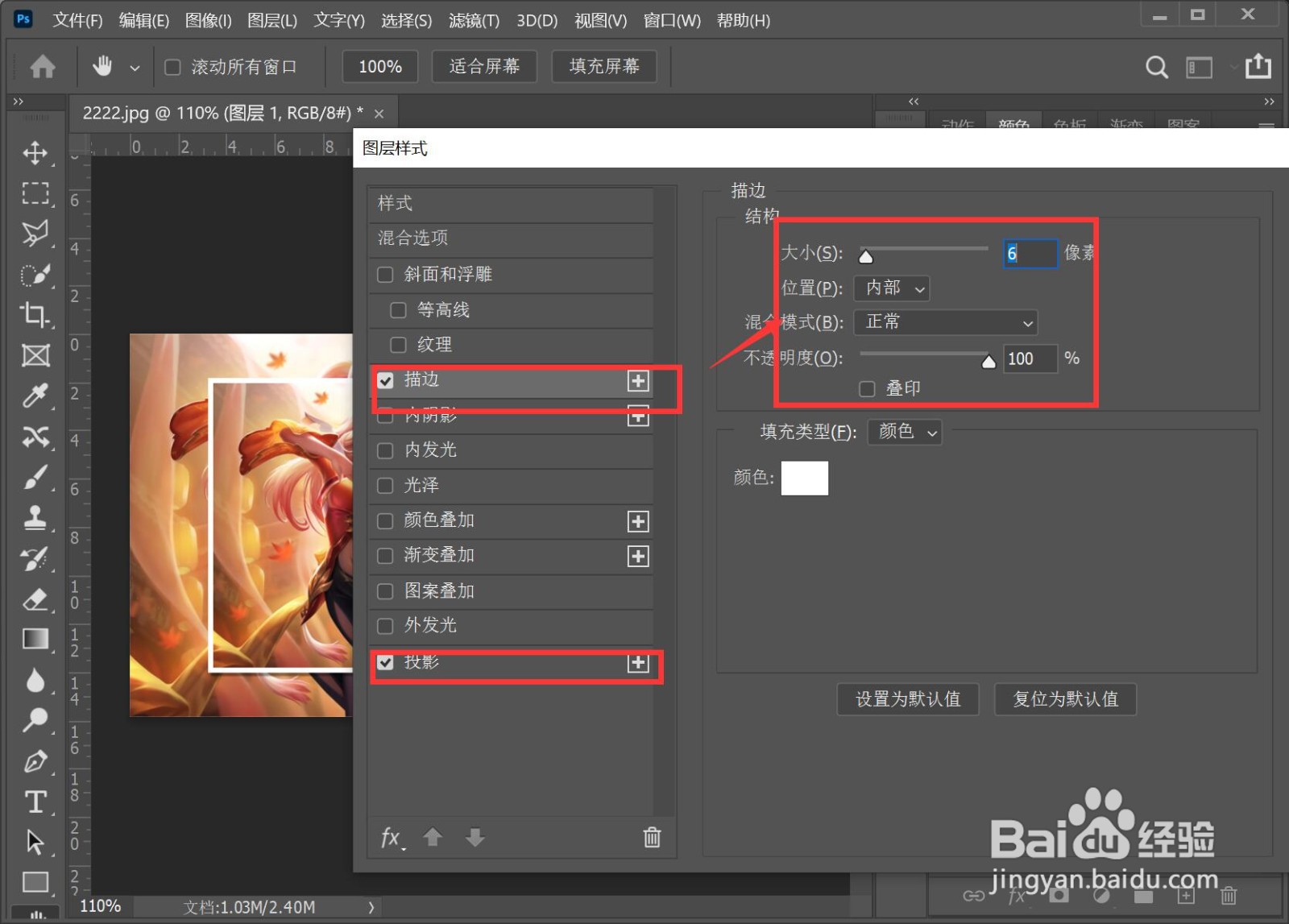Click the 适合屏幕 button

[x=484, y=67]
